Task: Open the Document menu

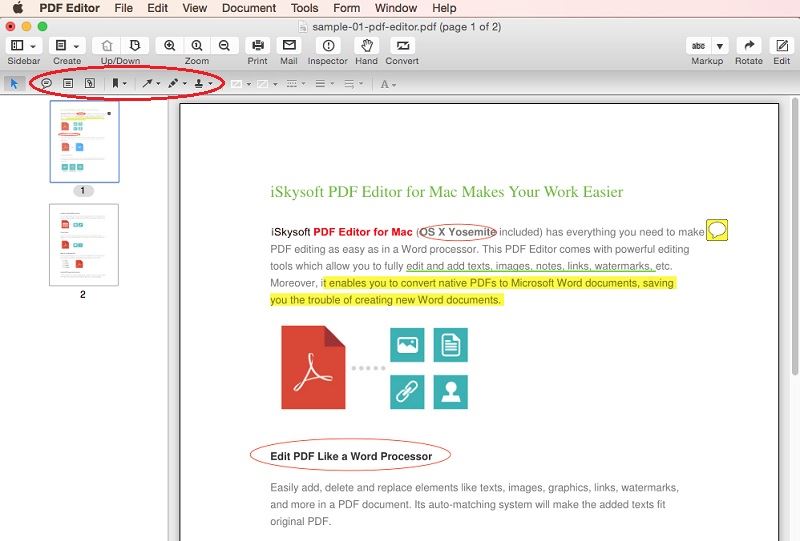Action: click(x=248, y=8)
